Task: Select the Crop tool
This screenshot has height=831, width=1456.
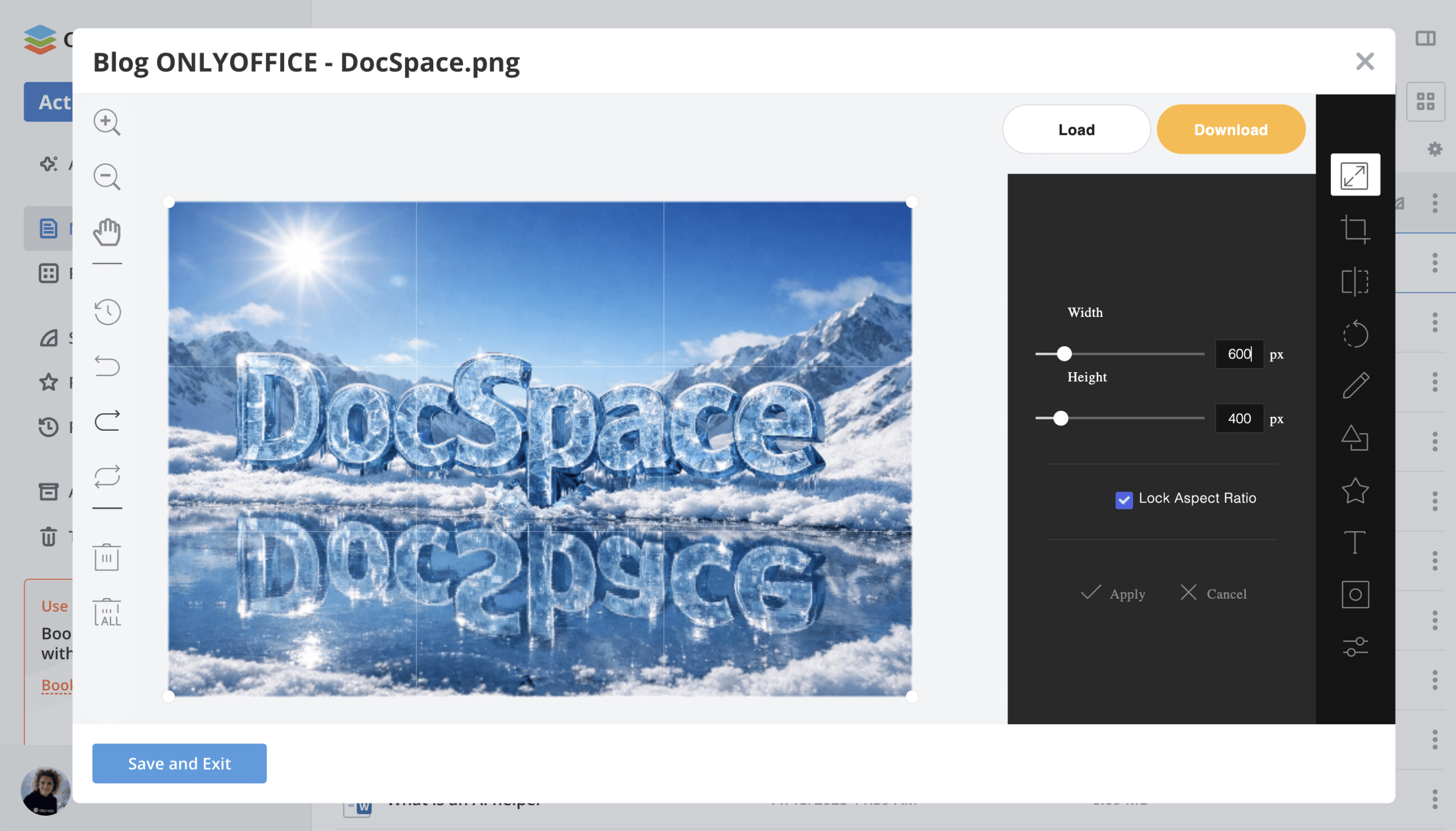Action: tap(1355, 229)
